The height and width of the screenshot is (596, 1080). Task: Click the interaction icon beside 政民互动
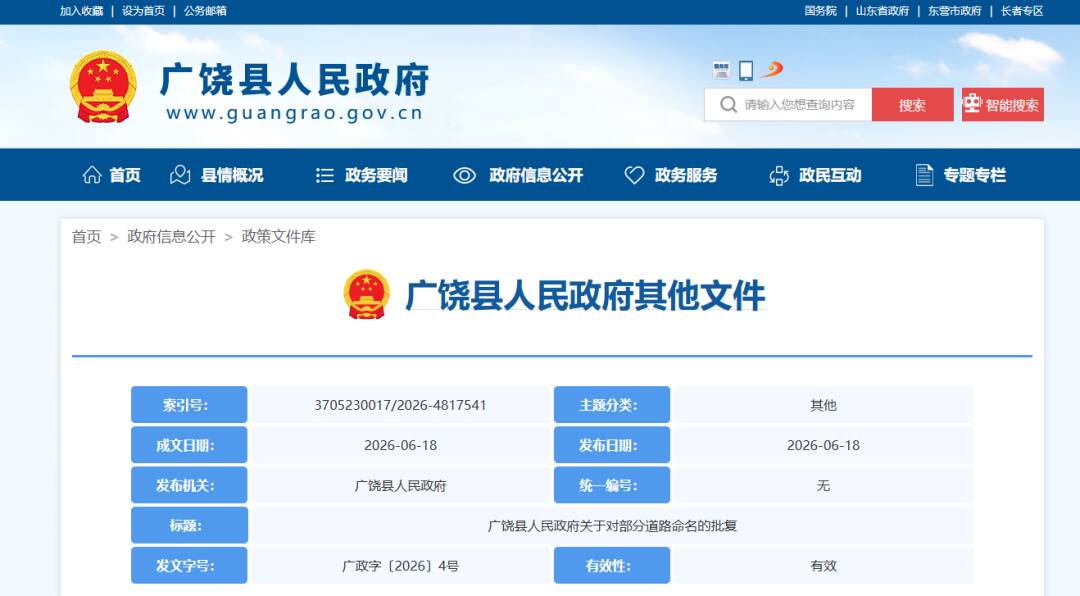point(779,176)
